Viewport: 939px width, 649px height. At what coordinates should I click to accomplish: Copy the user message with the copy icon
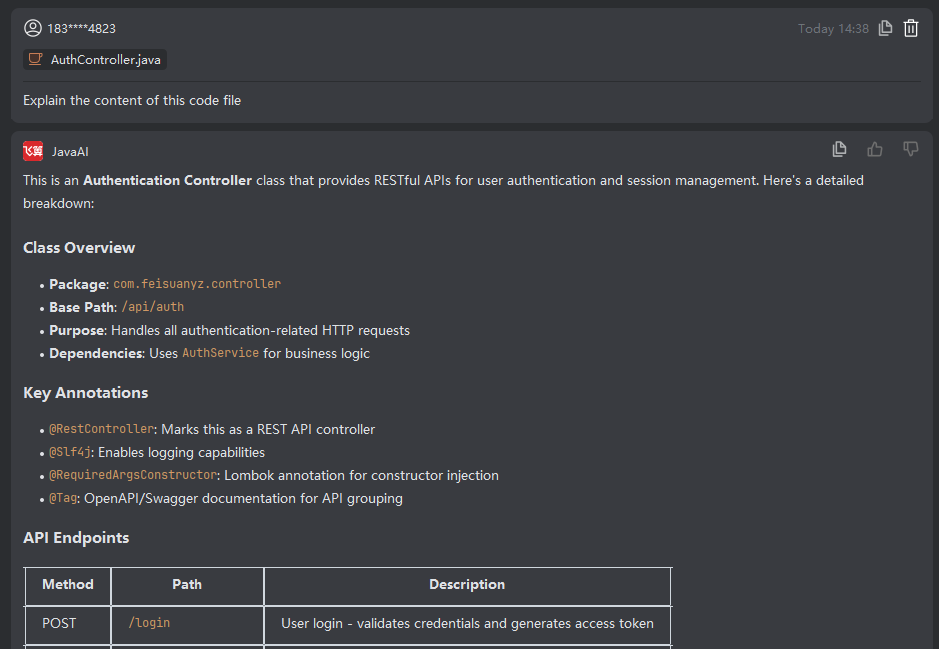click(885, 28)
